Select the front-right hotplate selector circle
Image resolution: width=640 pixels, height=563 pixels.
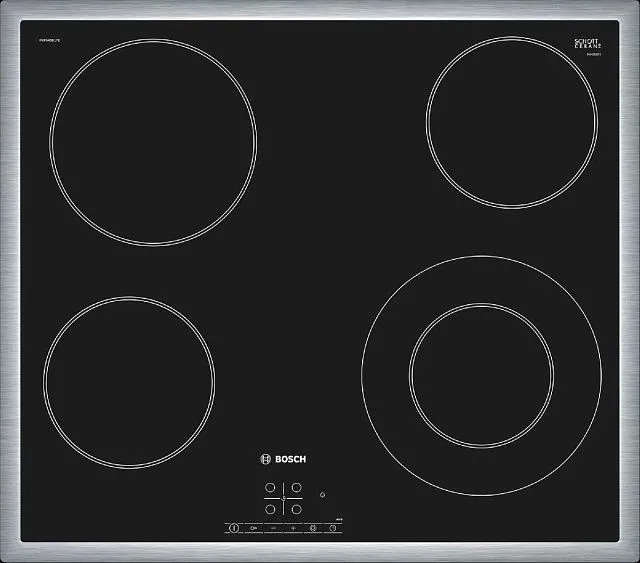coord(297,510)
